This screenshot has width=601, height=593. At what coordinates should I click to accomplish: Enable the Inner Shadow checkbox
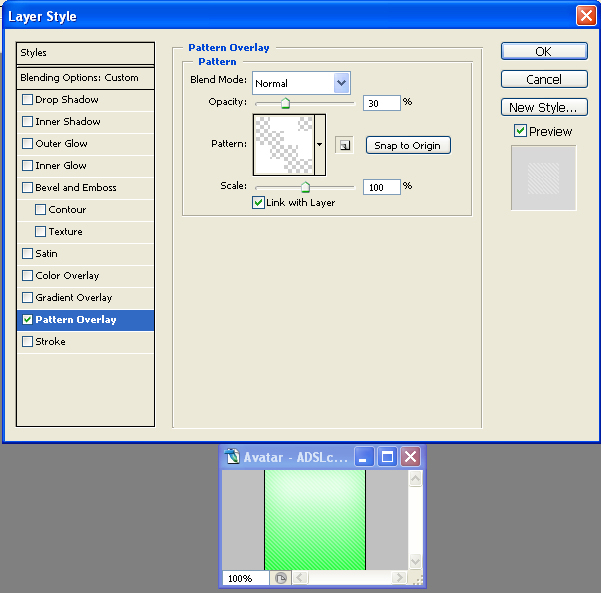[x=28, y=122]
